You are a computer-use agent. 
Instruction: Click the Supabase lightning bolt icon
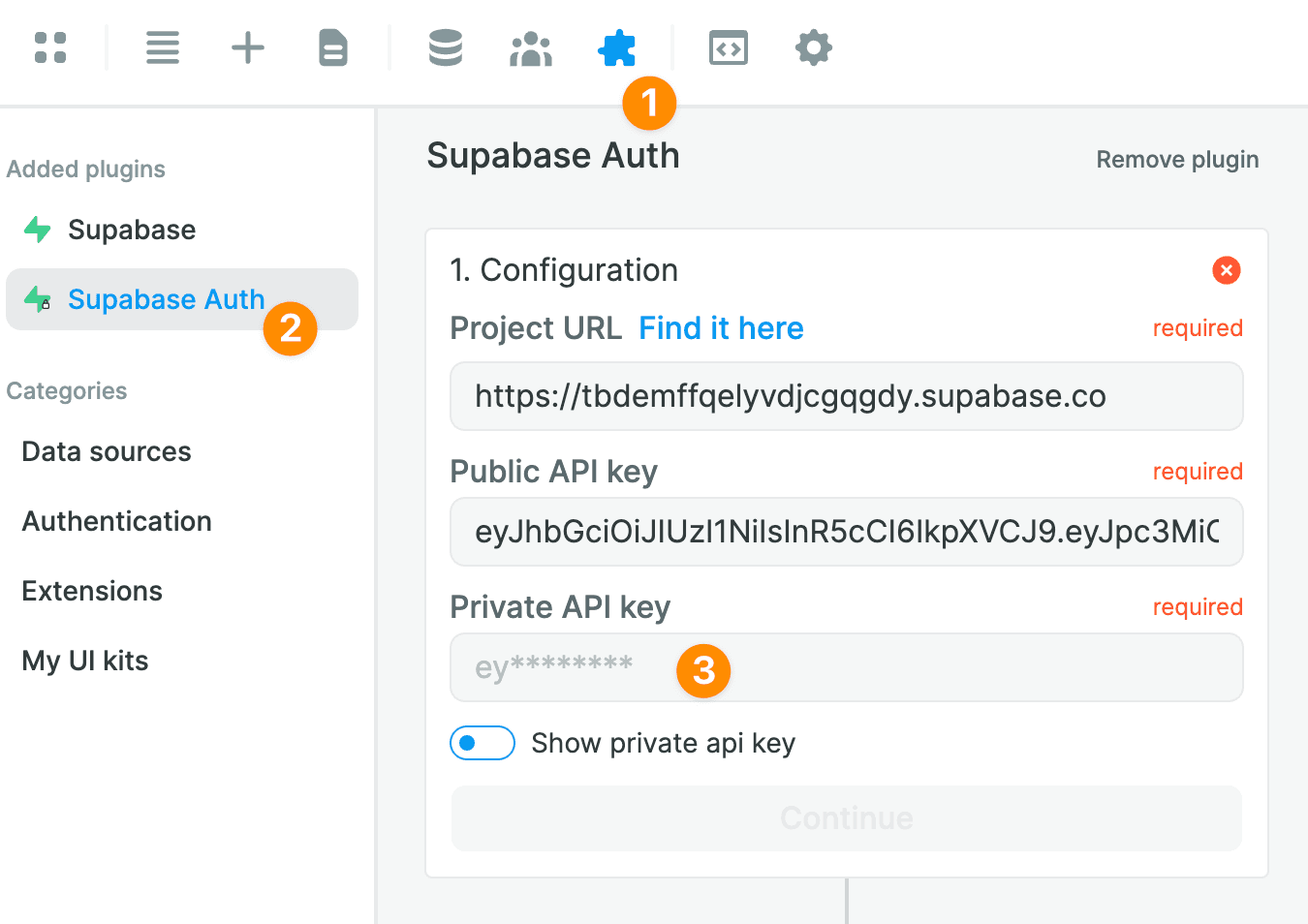point(38,230)
